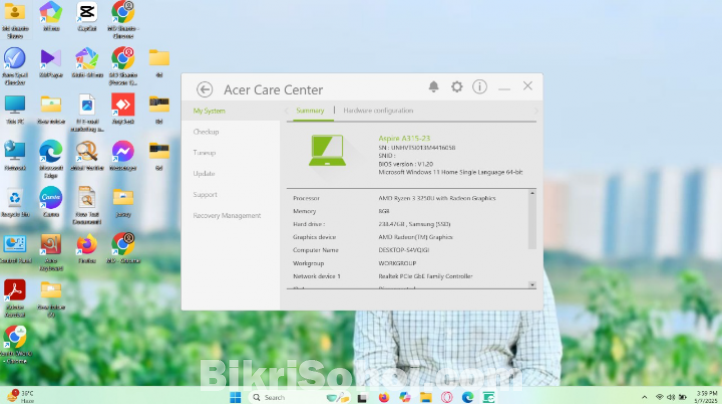Open Support in the sidebar
722x404 pixels.
[x=205, y=195]
